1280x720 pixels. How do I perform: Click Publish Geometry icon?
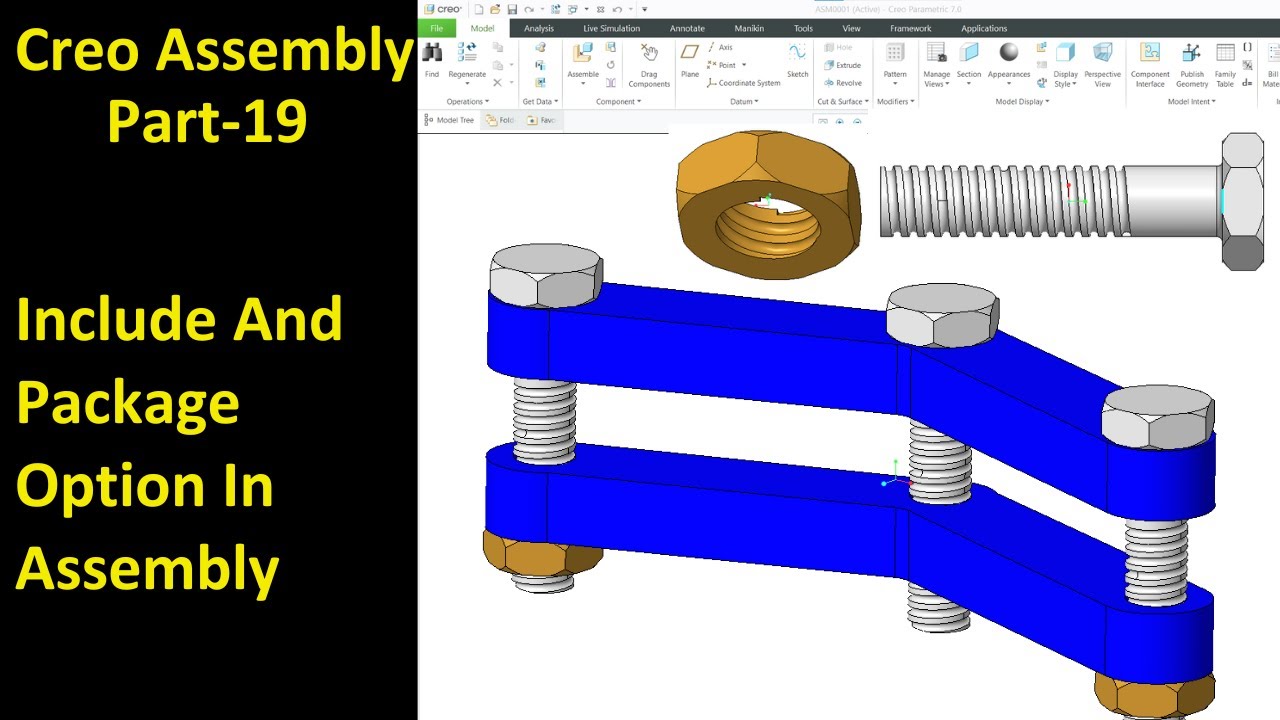pos(1192,54)
